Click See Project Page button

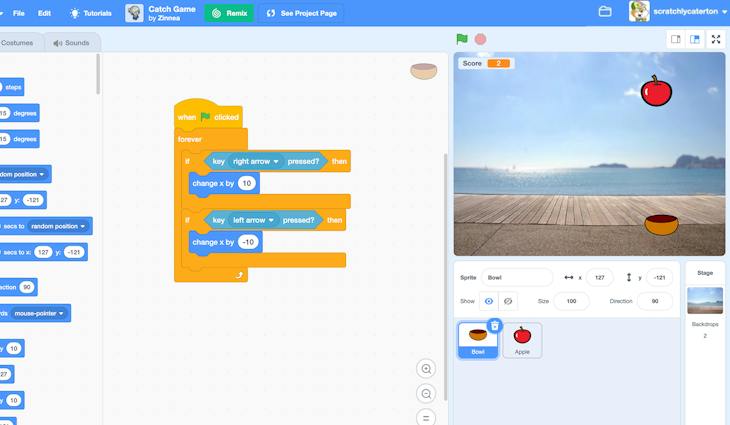(302, 13)
